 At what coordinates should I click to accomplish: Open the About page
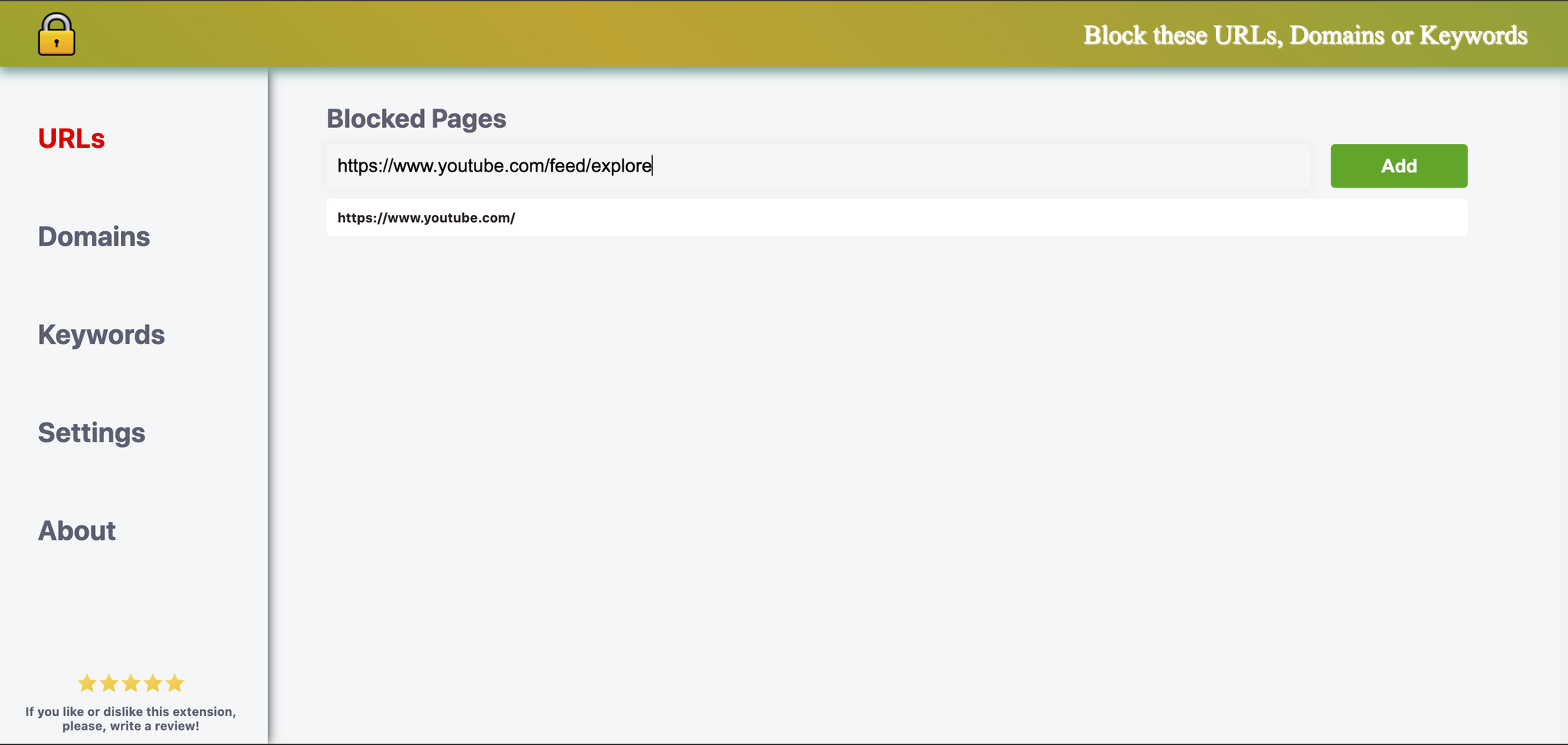tap(77, 531)
